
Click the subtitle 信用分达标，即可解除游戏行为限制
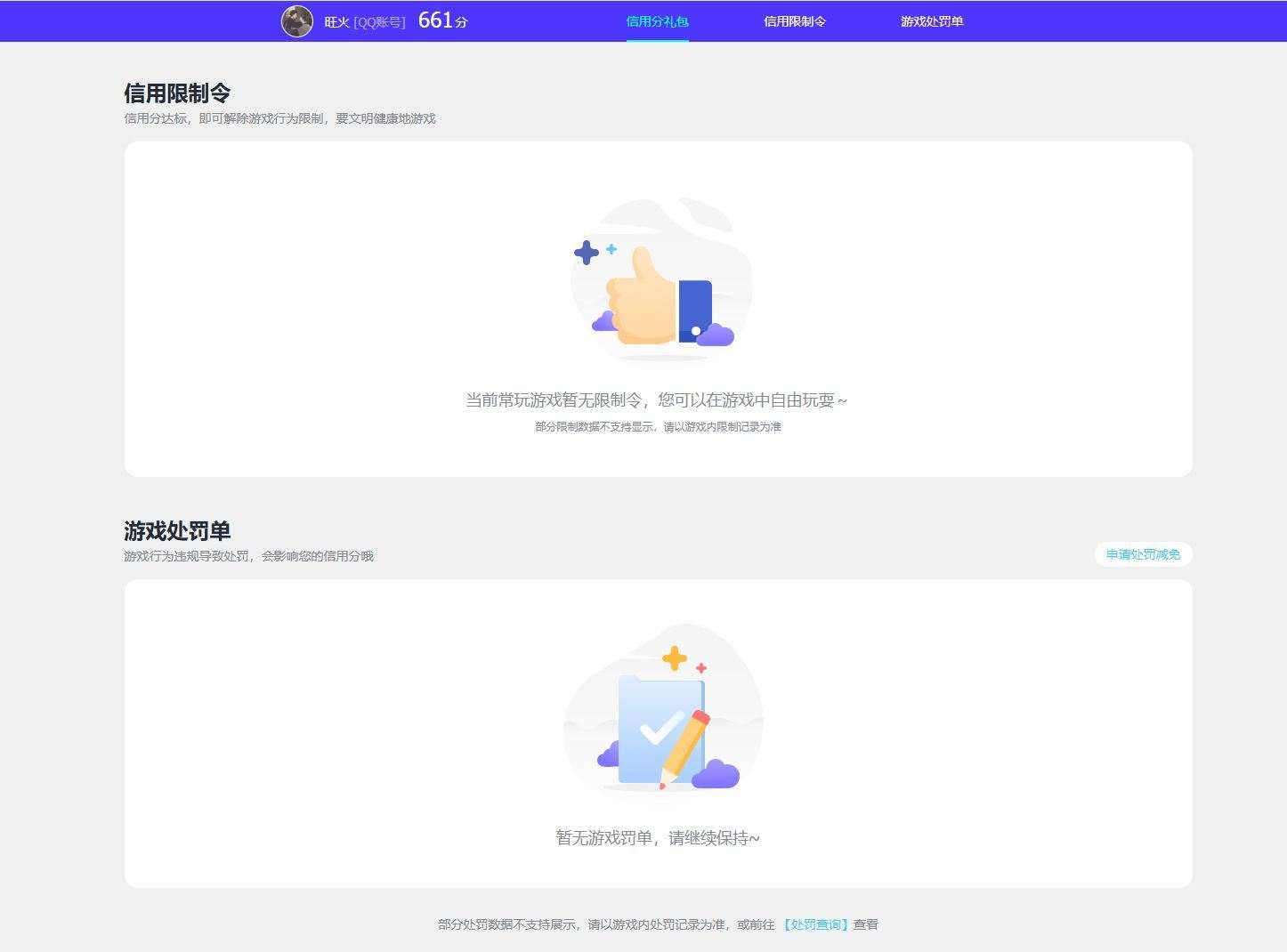tap(223, 118)
